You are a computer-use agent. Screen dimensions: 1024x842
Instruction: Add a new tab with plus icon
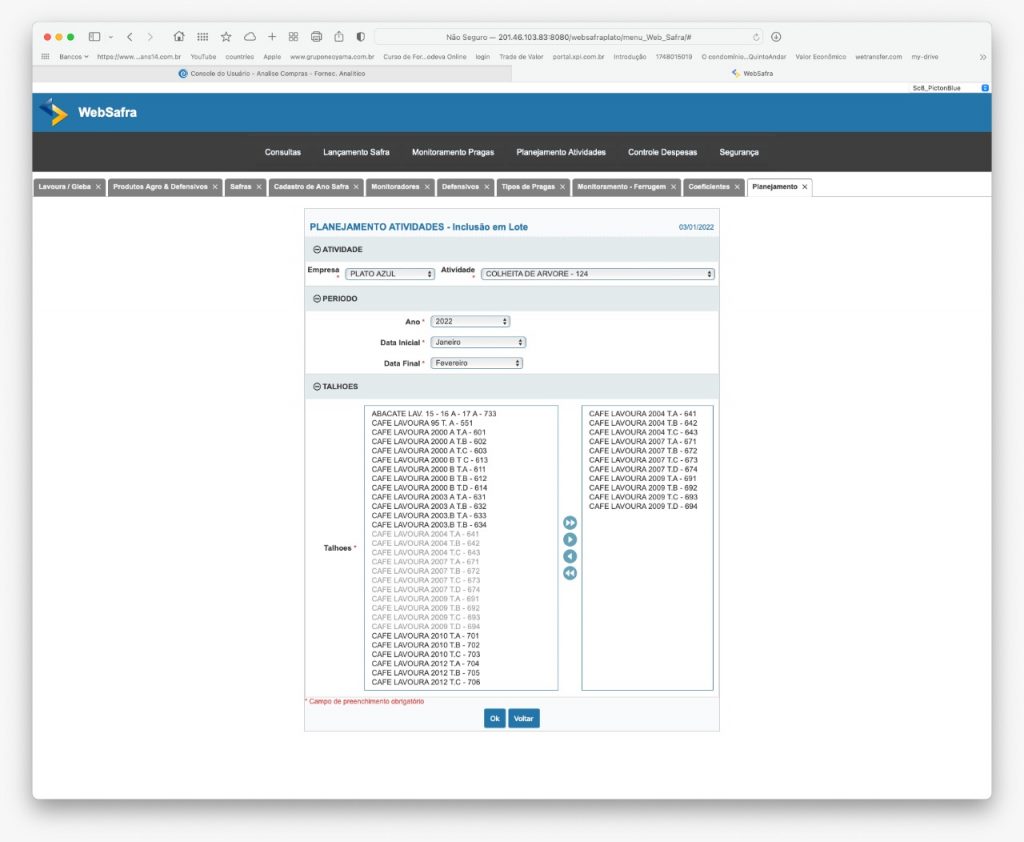272,37
